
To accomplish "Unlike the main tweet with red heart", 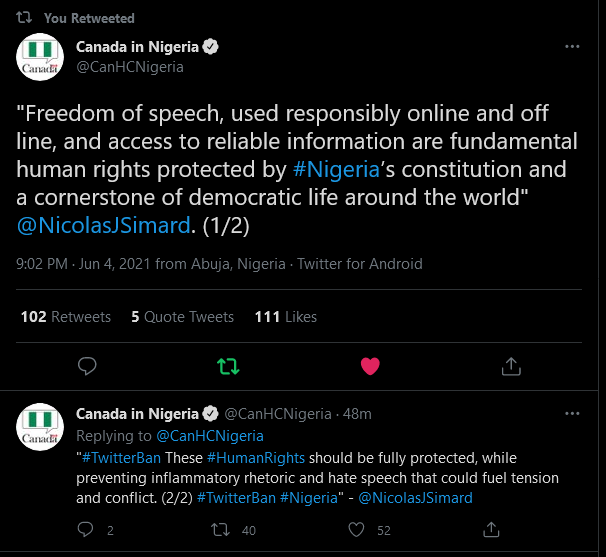I will pyautogui.click(x=370, y=366).
